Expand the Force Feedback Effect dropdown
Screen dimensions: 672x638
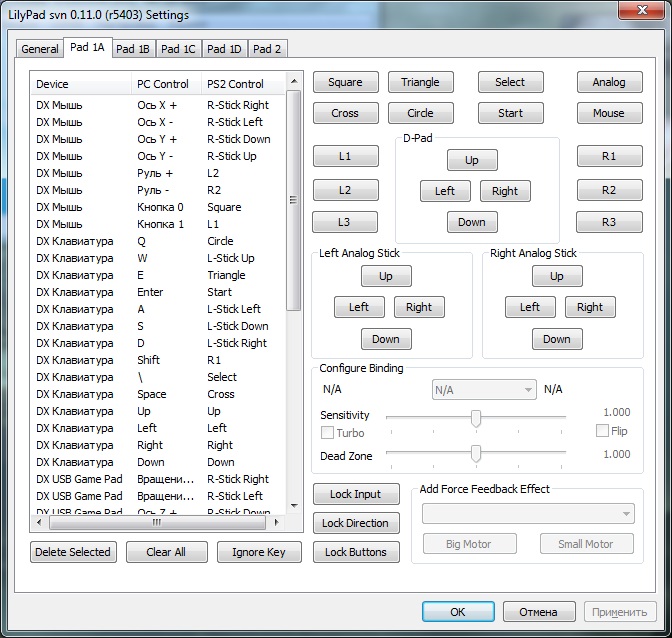(528, 513)
